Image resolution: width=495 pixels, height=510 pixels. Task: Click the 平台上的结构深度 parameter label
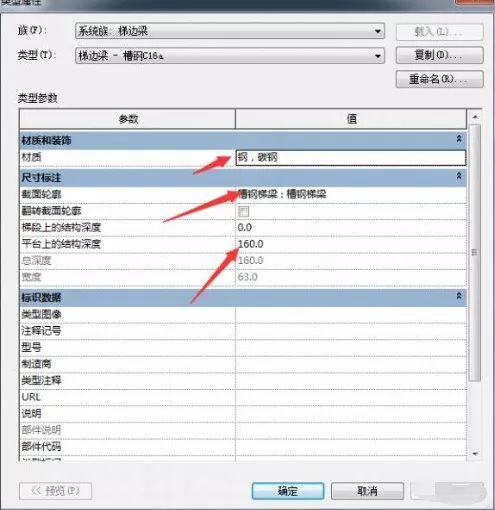61,244
